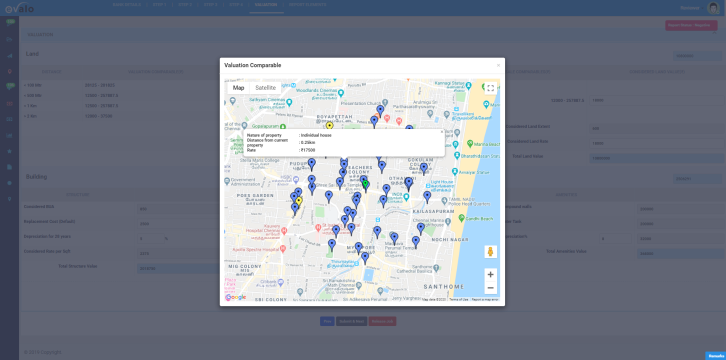Click the Considered BUA input field
The image size is (726, 360).
click(178, 209)
